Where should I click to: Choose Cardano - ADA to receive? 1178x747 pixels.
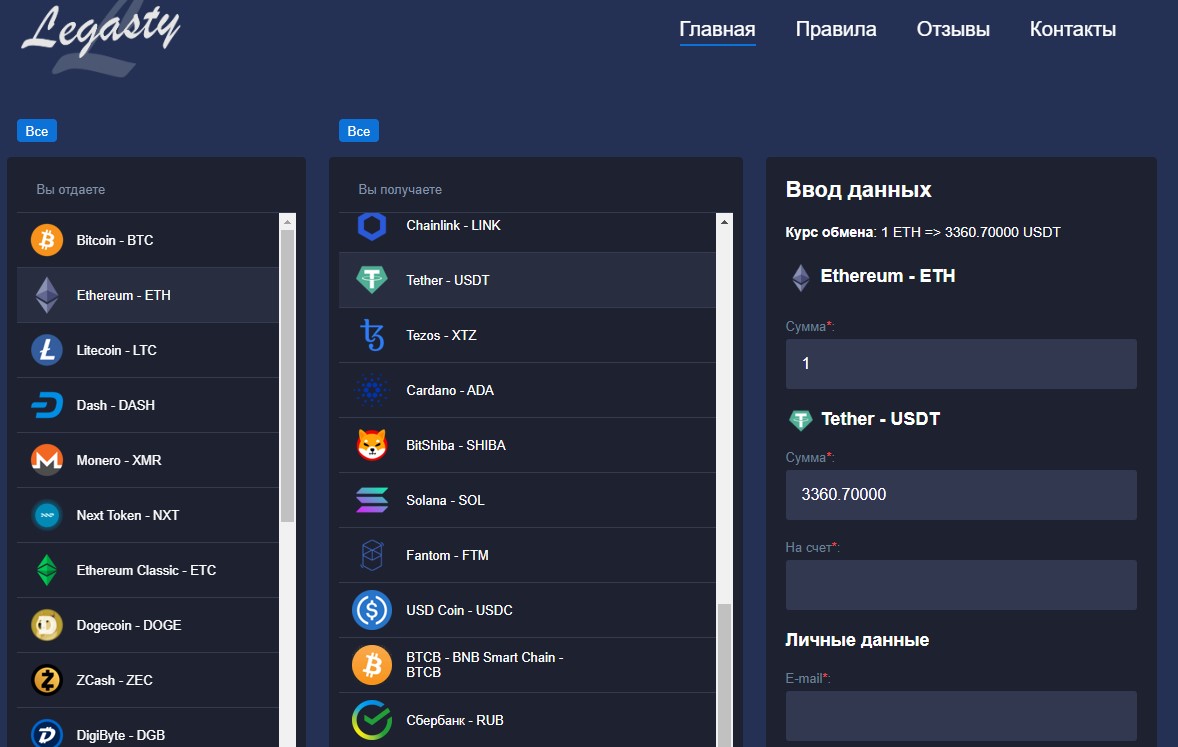[527, 390]
